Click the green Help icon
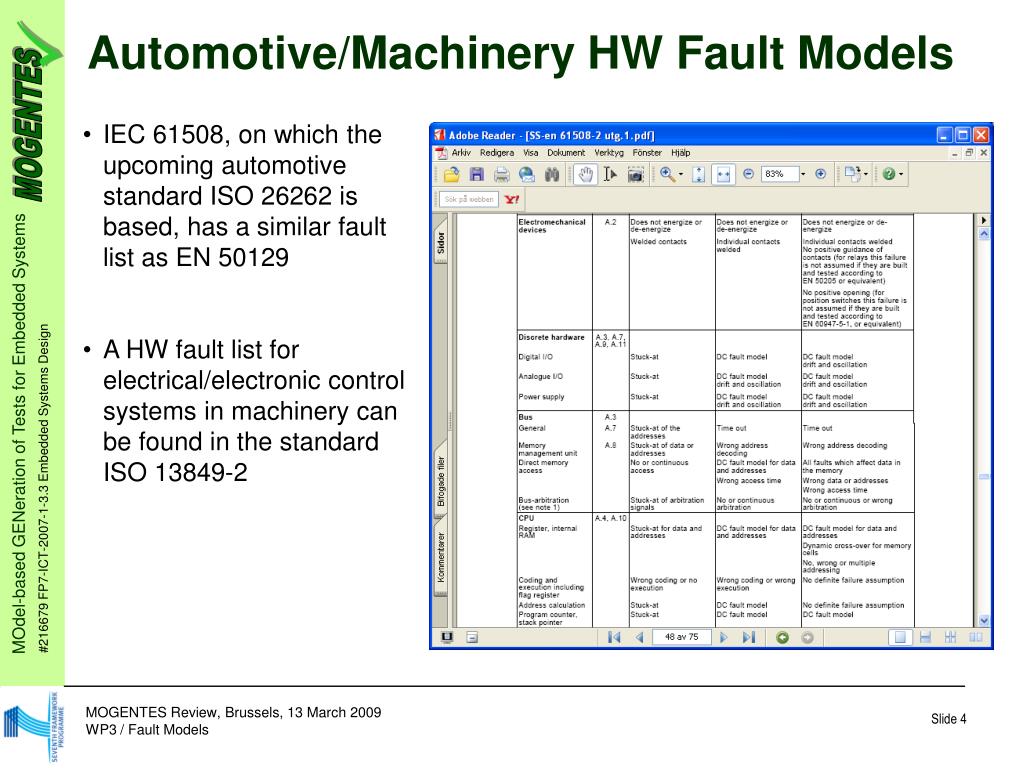The height and width of the screenshot is (768, 1024). click(888, 174)
